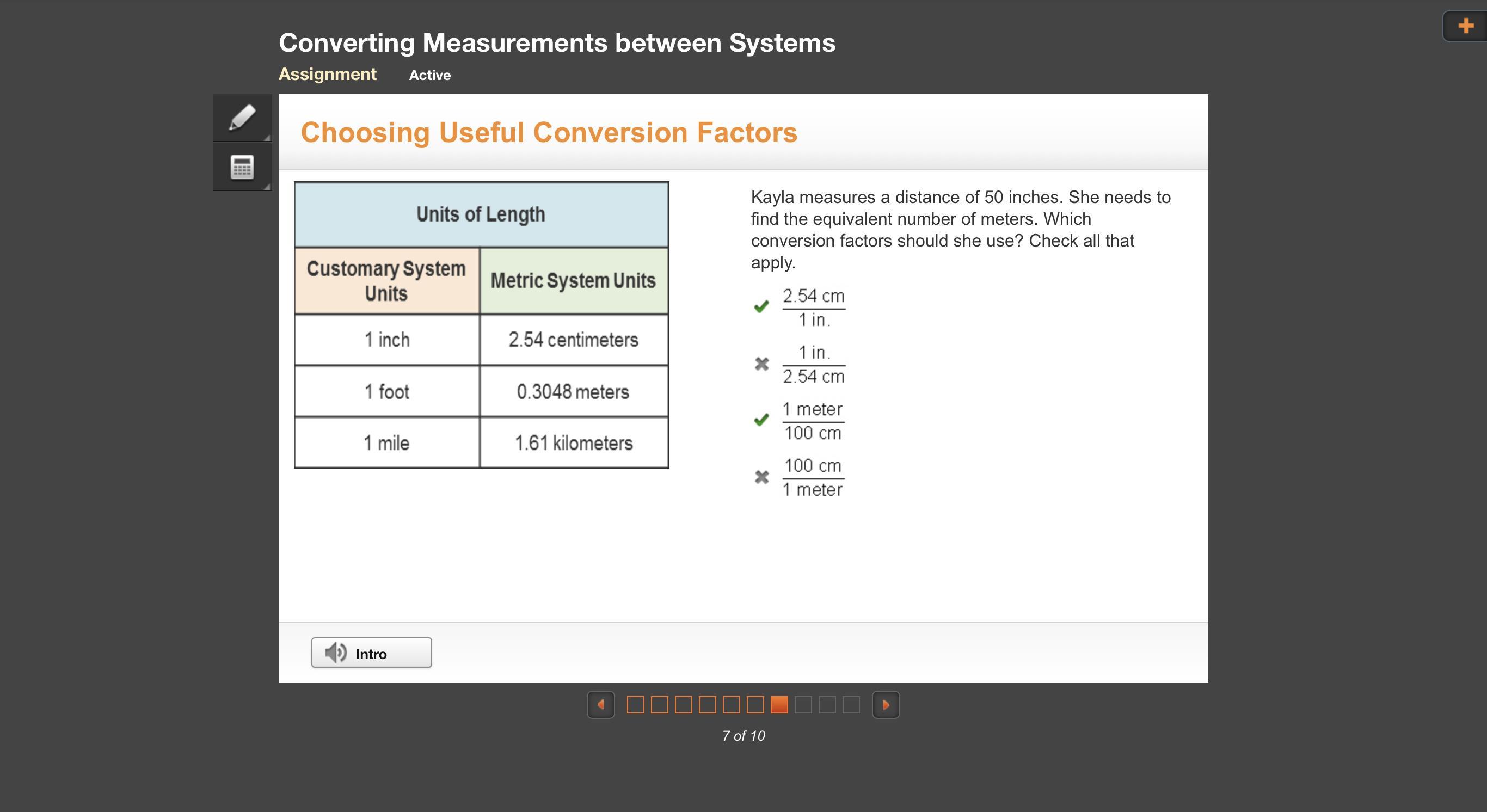Click the '1.61 kilometers' table cell

(574, 442)
